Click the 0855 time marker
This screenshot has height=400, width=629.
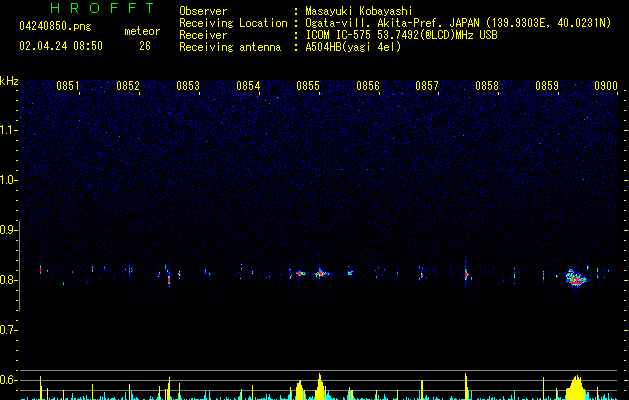tap(308, 86)
